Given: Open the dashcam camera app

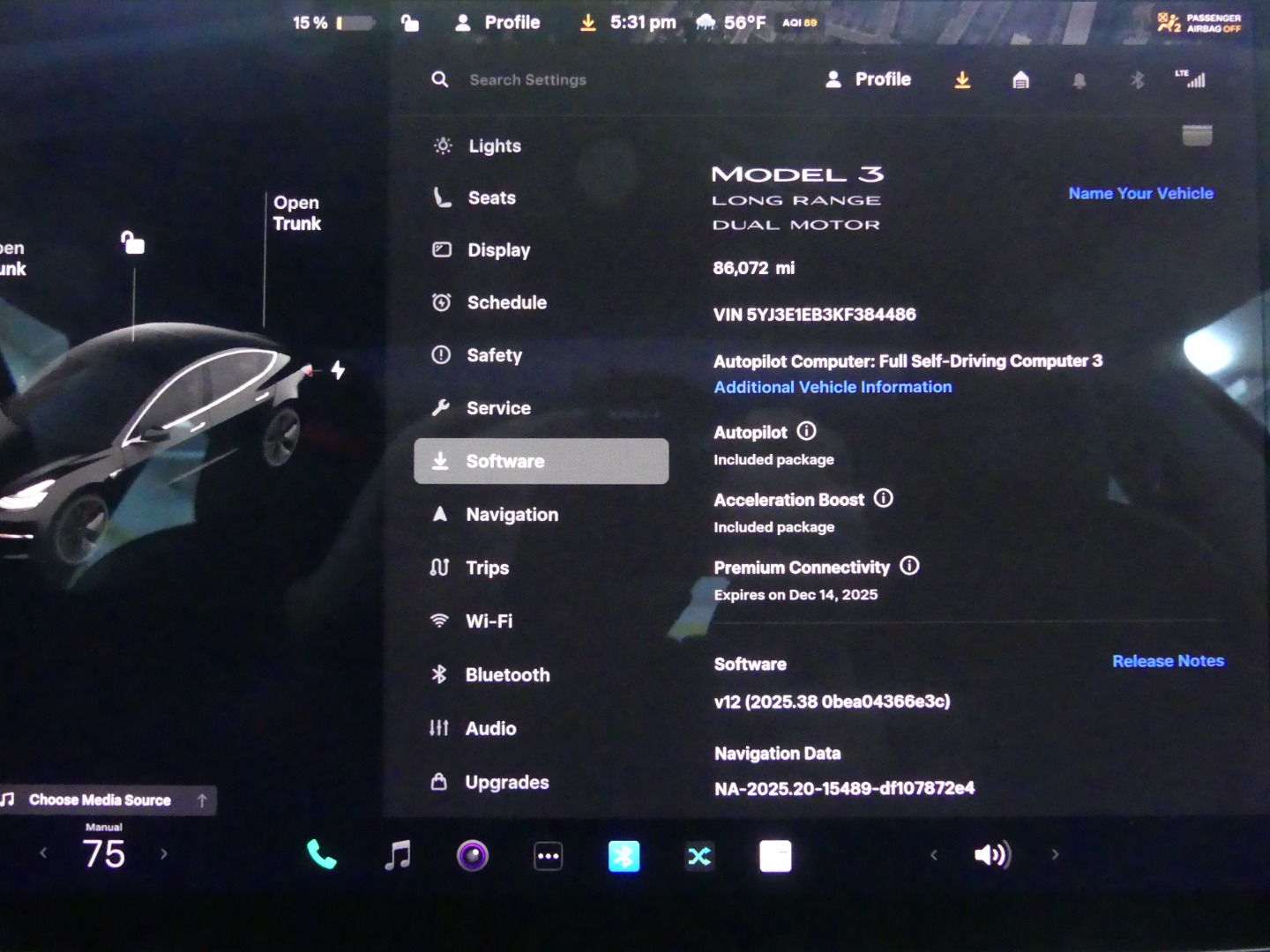Looking at the screenshot, I should (x=473, y=855).
